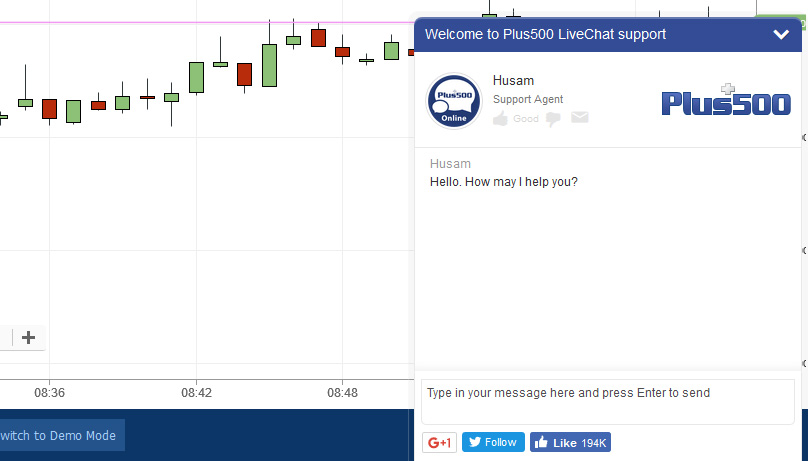Screen dimensions: 808x461
Task: Click the Google +1 button
Action: point(440,442)
